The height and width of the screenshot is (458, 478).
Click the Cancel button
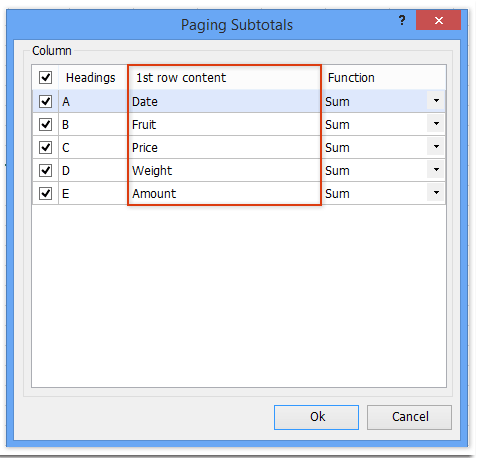(x=409, y=417)
